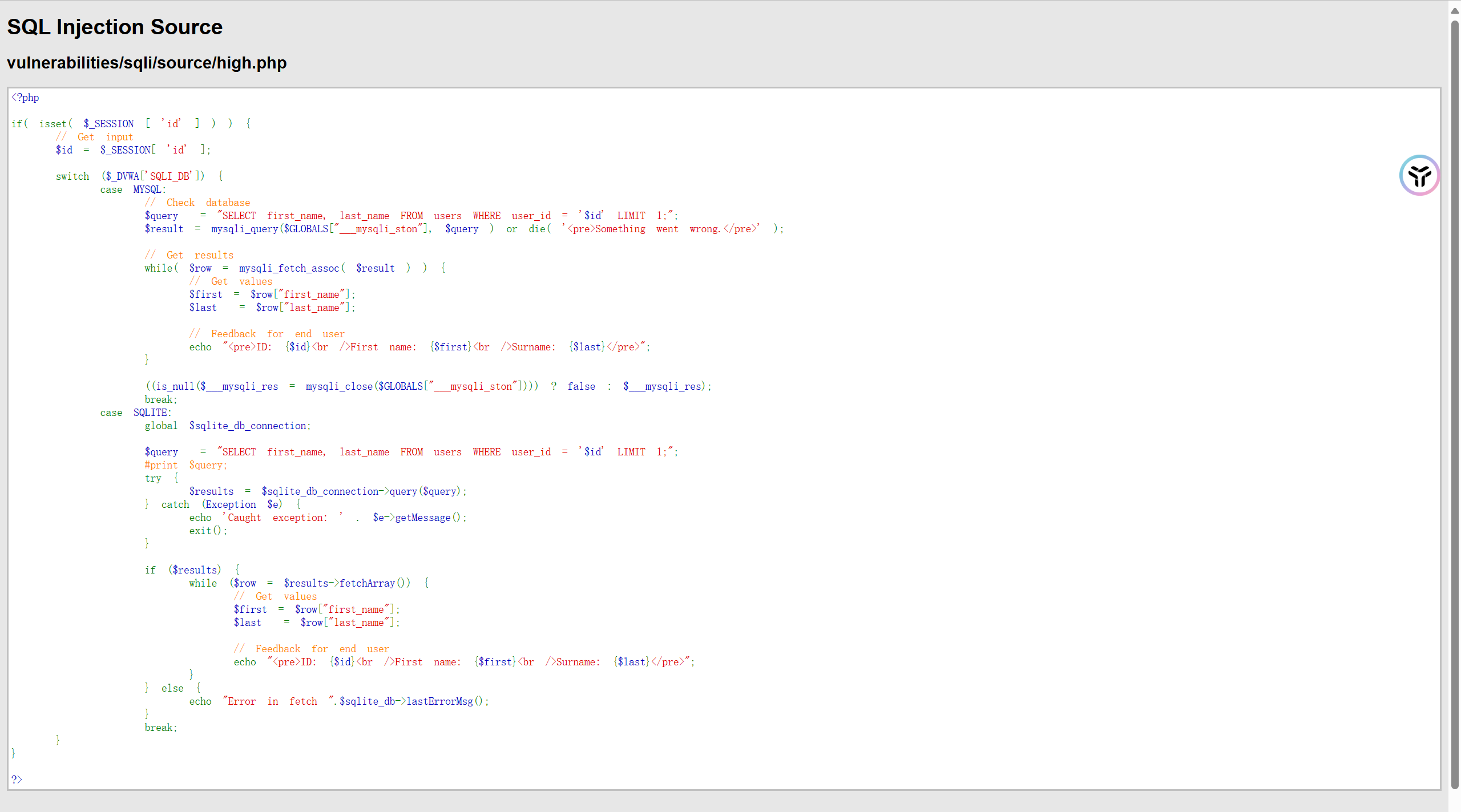Click the opening '<?php' tag
Screen dimensions: 1461x812
tap(26, 98)
